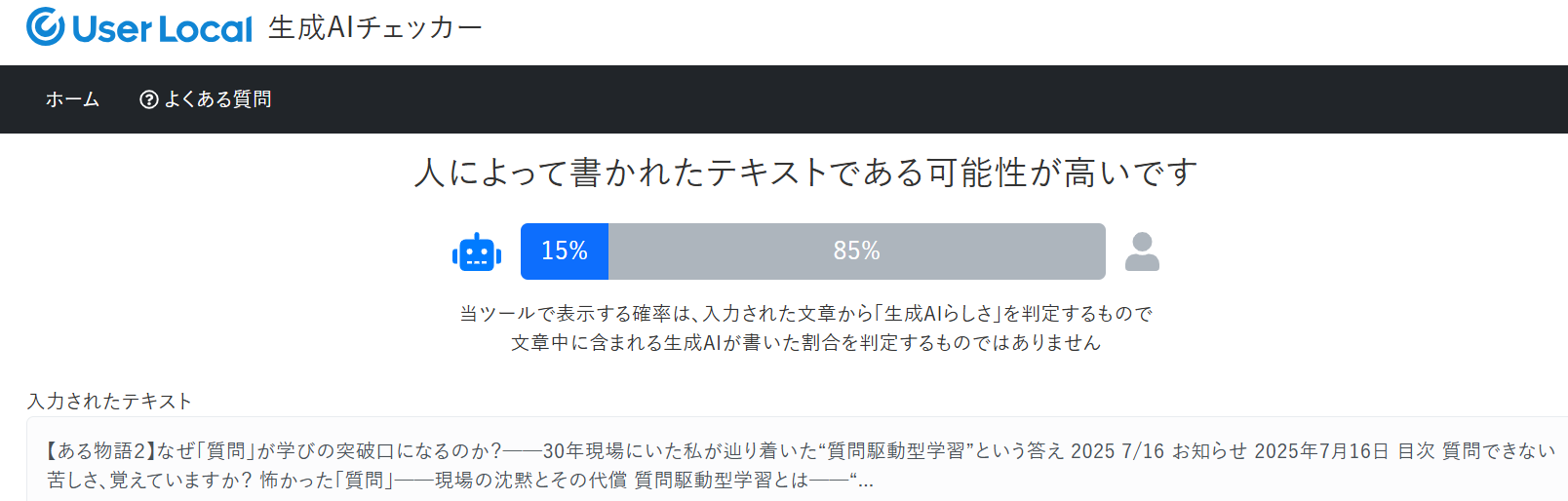
Task: Click the question mark circle icon
Action: coord(149,99)
